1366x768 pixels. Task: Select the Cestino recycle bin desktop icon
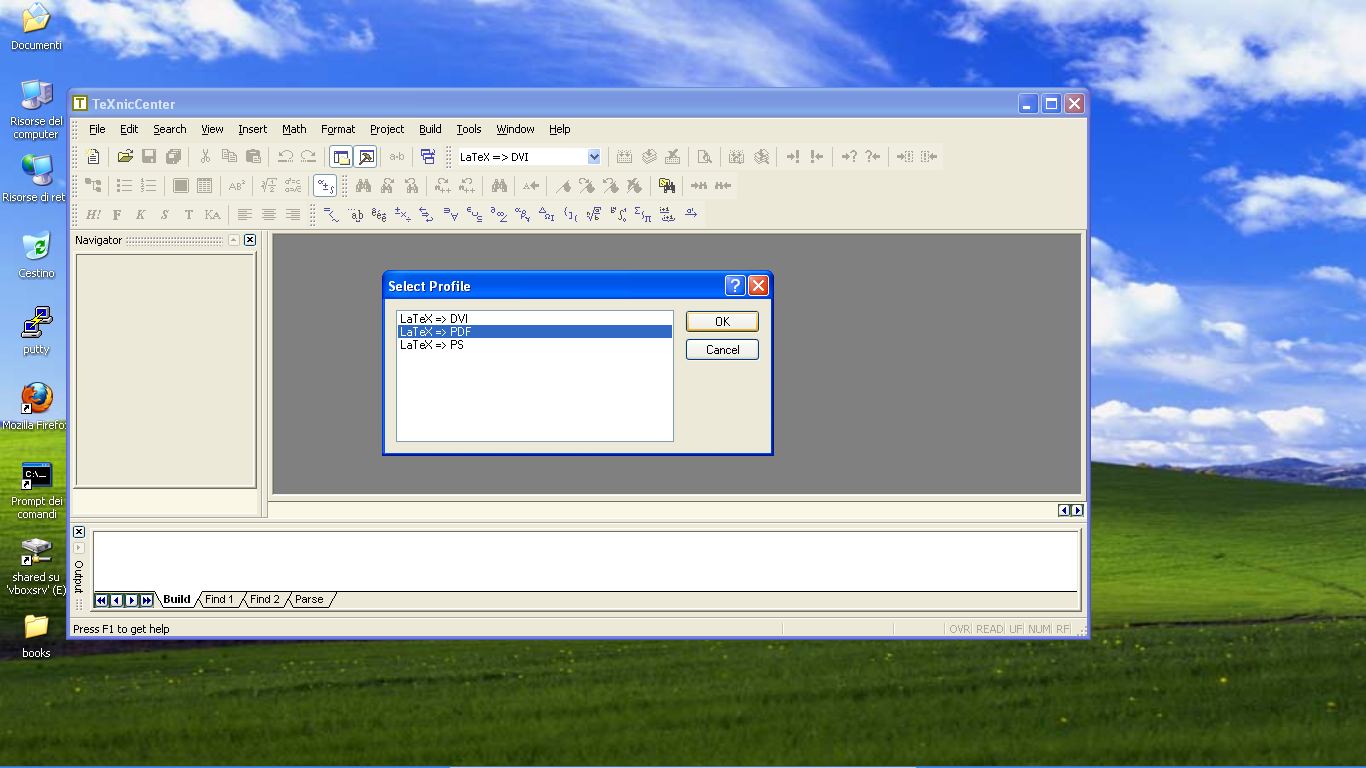[36, 254]
